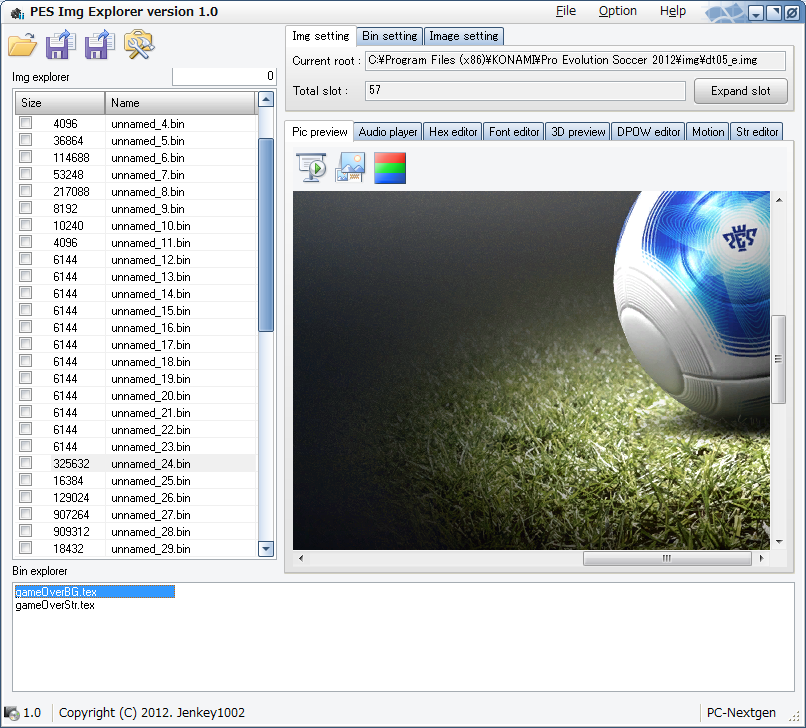The image size is (806, 728).
Task: Switch to the Hex editor tab
Action: pos(453,132)
